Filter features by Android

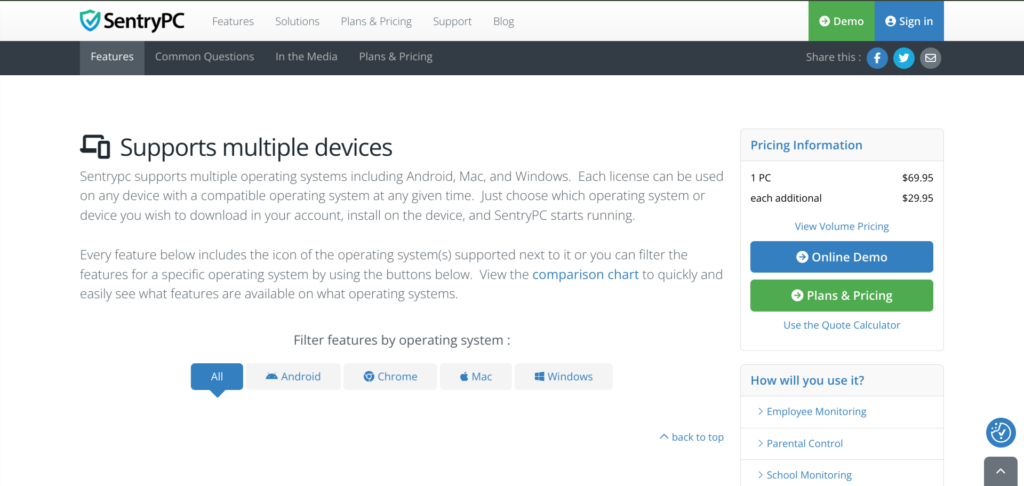pos(293,377)
